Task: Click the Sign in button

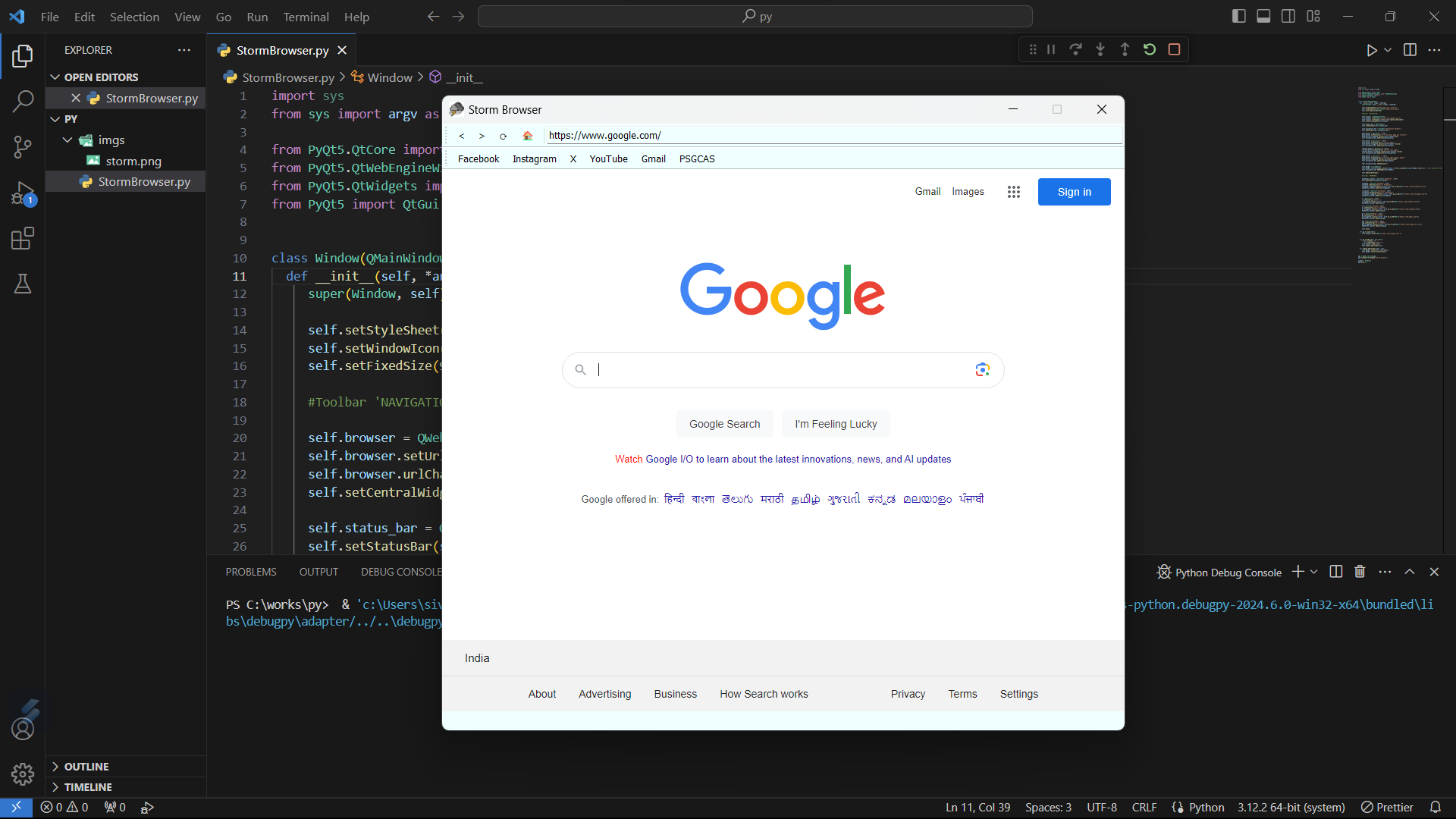Action: click(x=1074, y=191)
